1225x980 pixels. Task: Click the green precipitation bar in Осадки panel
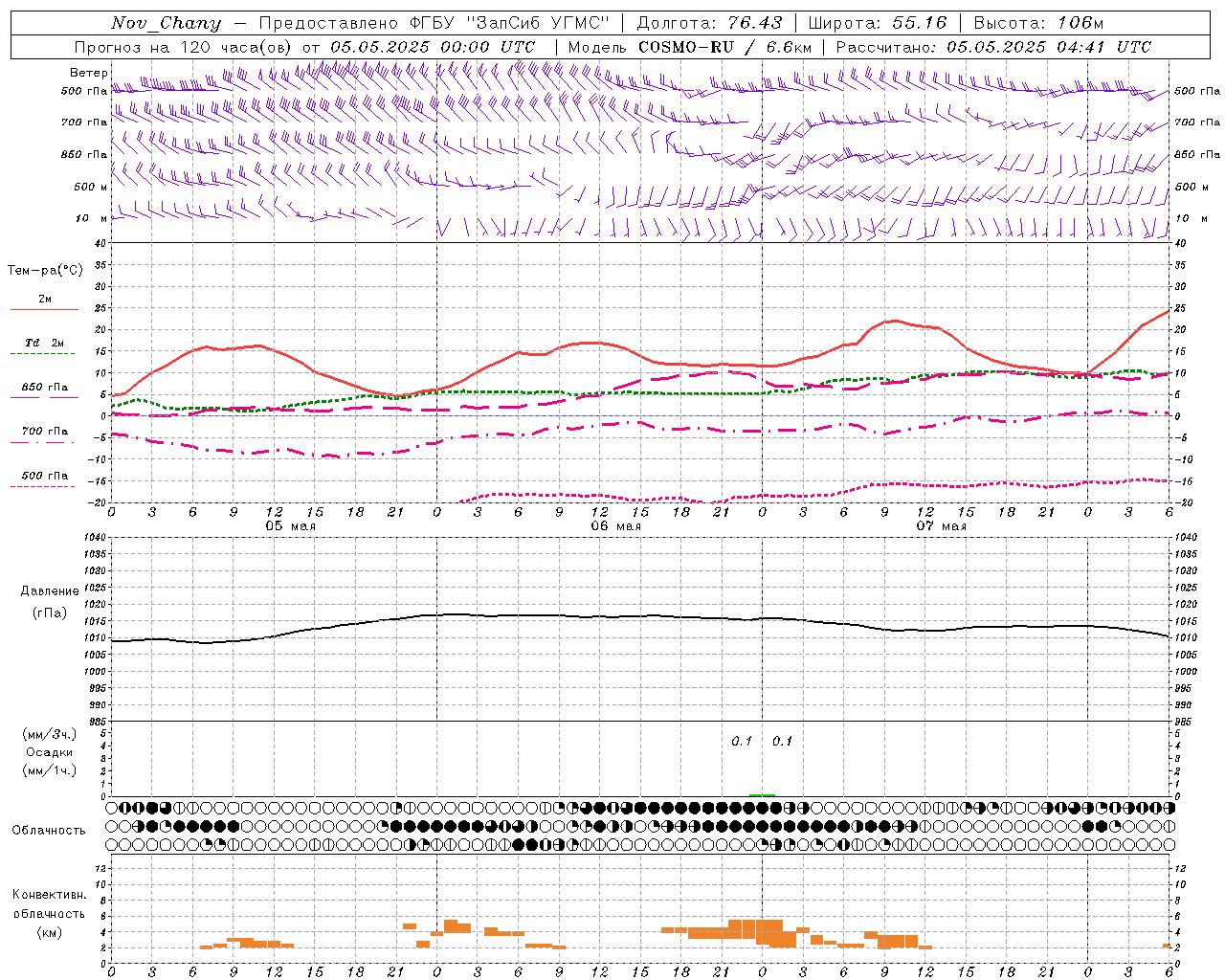(x=762, y=795)
